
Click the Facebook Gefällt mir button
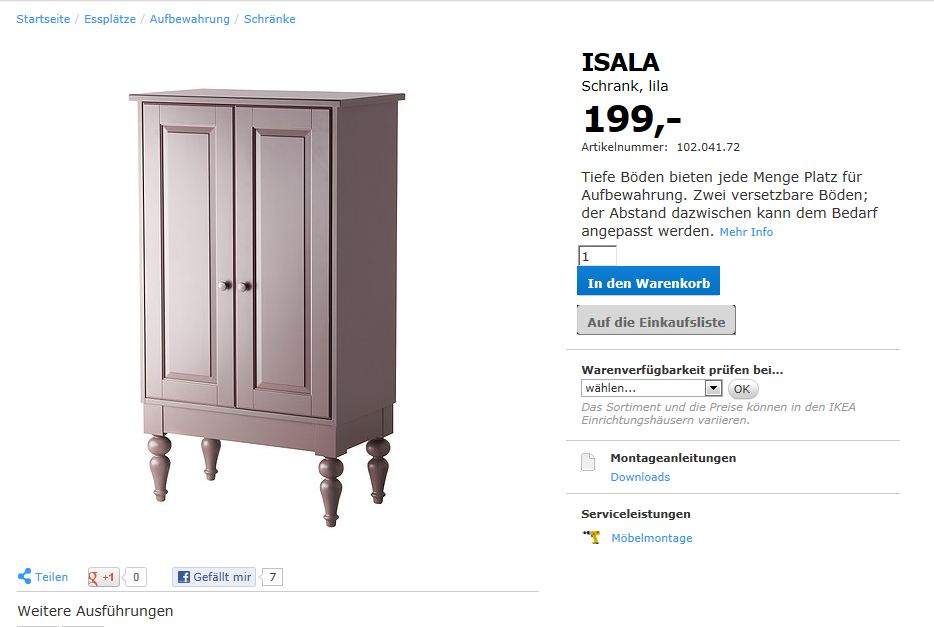[x=214, y=577]
